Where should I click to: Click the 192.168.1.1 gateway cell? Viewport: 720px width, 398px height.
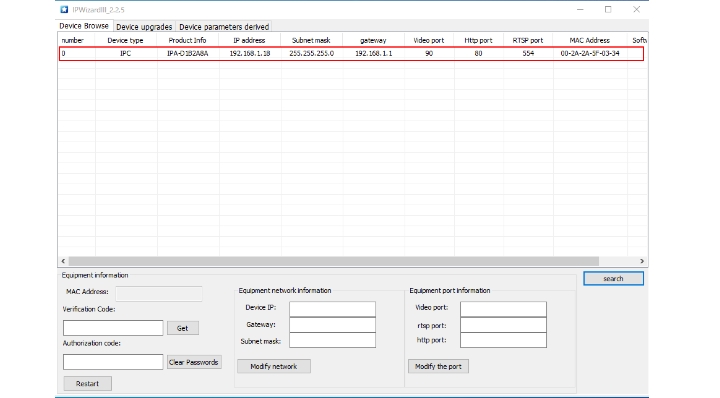(374, 54)
